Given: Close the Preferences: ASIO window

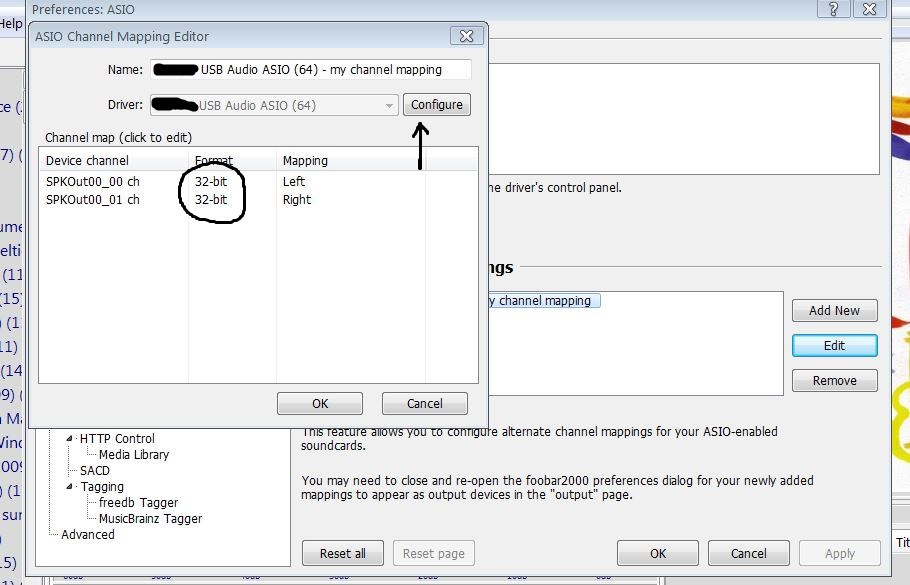Looking at the screenshot, I should 869,9.
